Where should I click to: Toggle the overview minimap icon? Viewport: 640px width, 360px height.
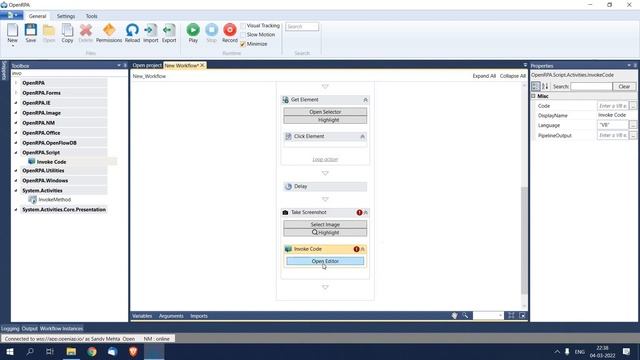[522, 316]
